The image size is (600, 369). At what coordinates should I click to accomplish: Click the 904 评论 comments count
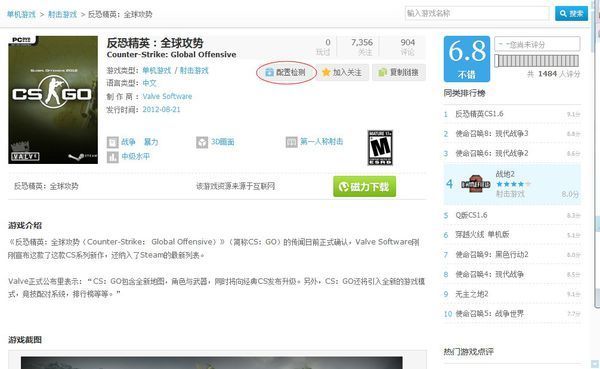coord(407,47)
